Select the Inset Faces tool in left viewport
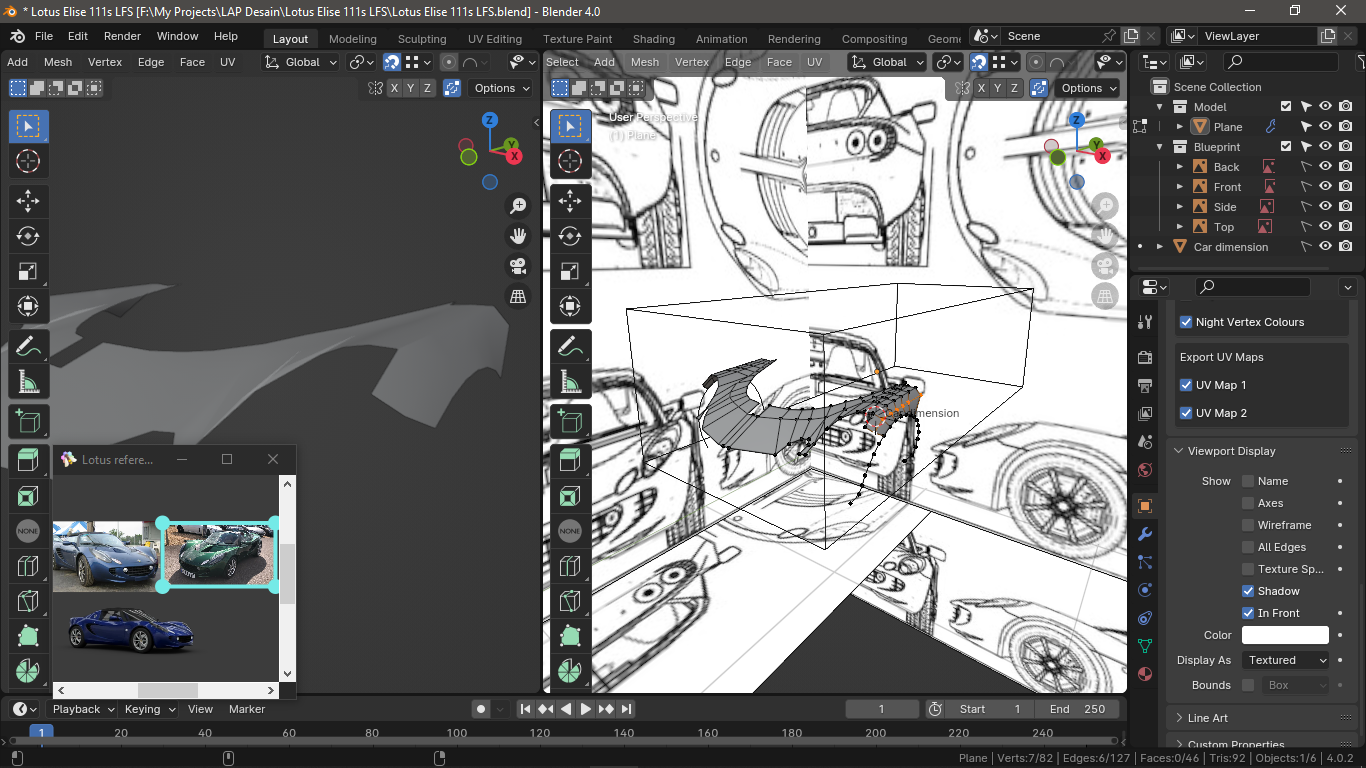This screenshot has width=1366, height=768. pyautogui.click(x=28, y=496)
